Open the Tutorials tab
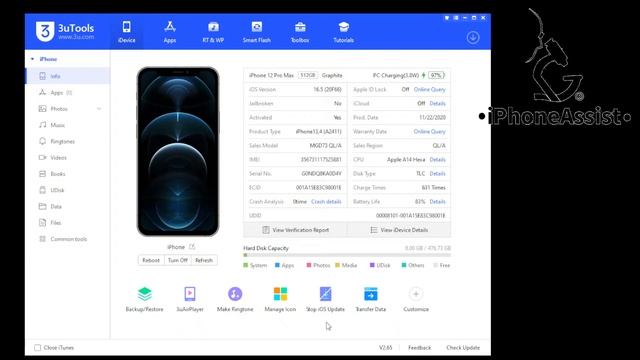Image resolution: width=640 pixels, height=360 pixels. tap(344, 32)
